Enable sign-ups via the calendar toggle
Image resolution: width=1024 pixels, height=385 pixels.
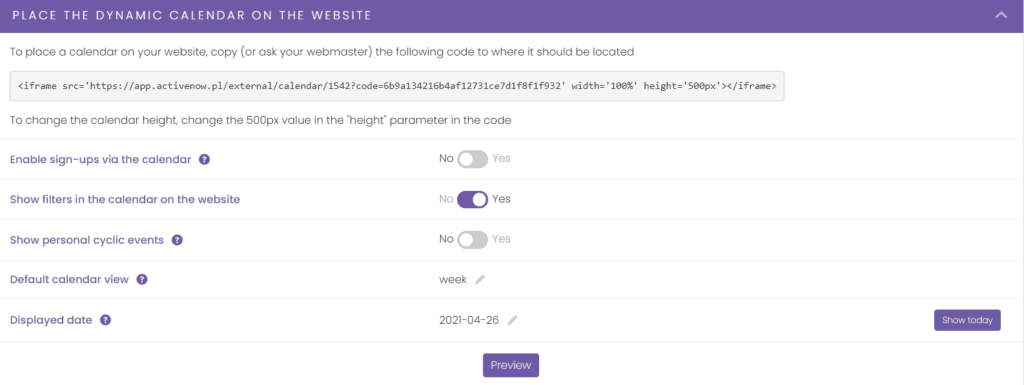[472, 159]
